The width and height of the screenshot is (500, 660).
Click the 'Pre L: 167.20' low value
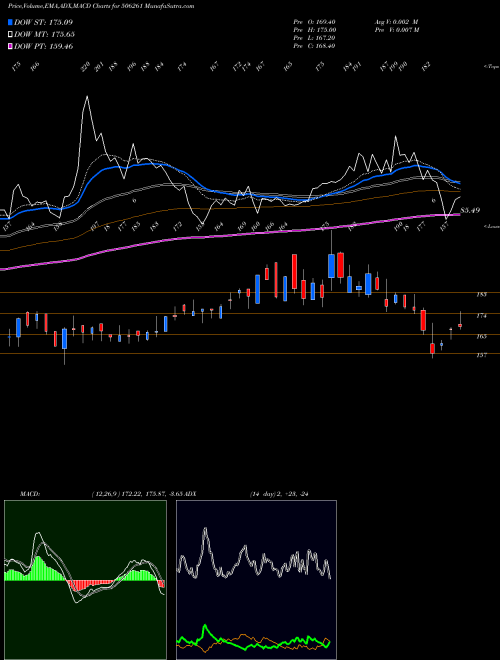(x=314, y=38)
